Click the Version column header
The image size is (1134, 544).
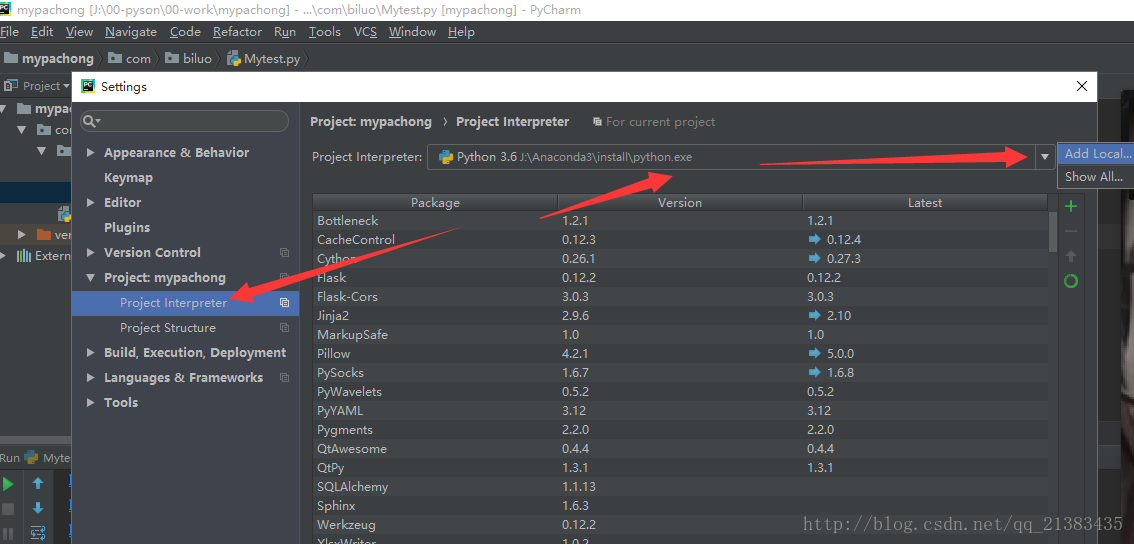(680, 203)
